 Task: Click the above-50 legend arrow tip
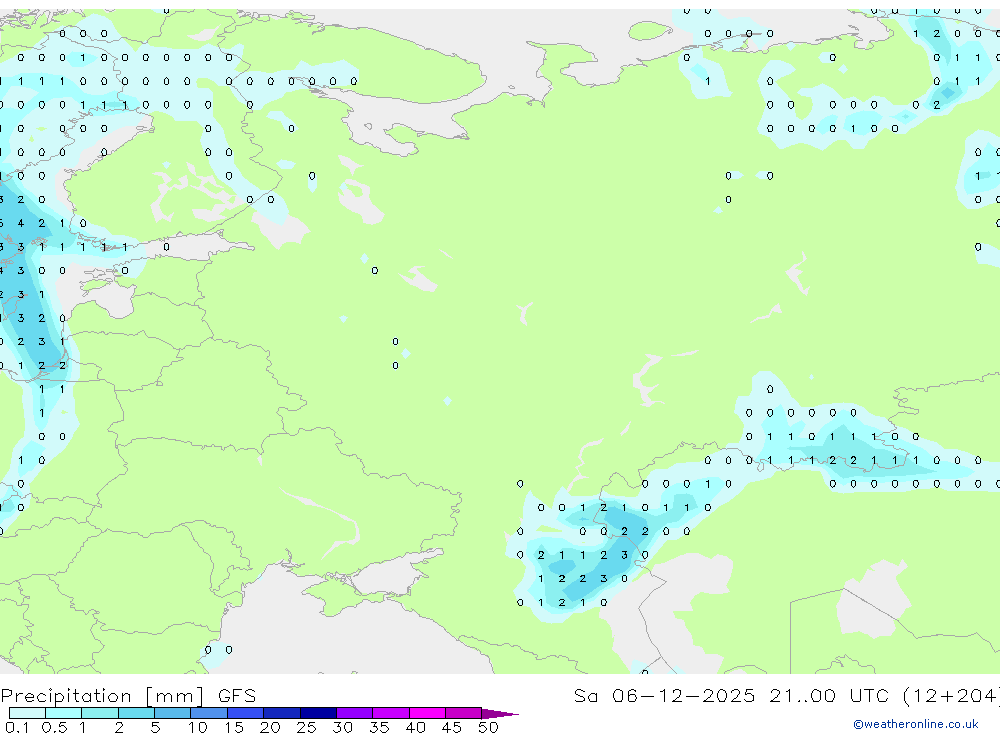[x=501, y=714]
